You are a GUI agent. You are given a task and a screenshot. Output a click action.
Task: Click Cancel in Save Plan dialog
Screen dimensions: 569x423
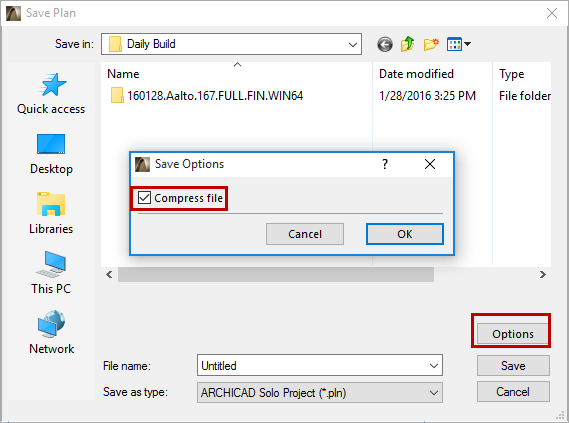[x=513, y=392]
